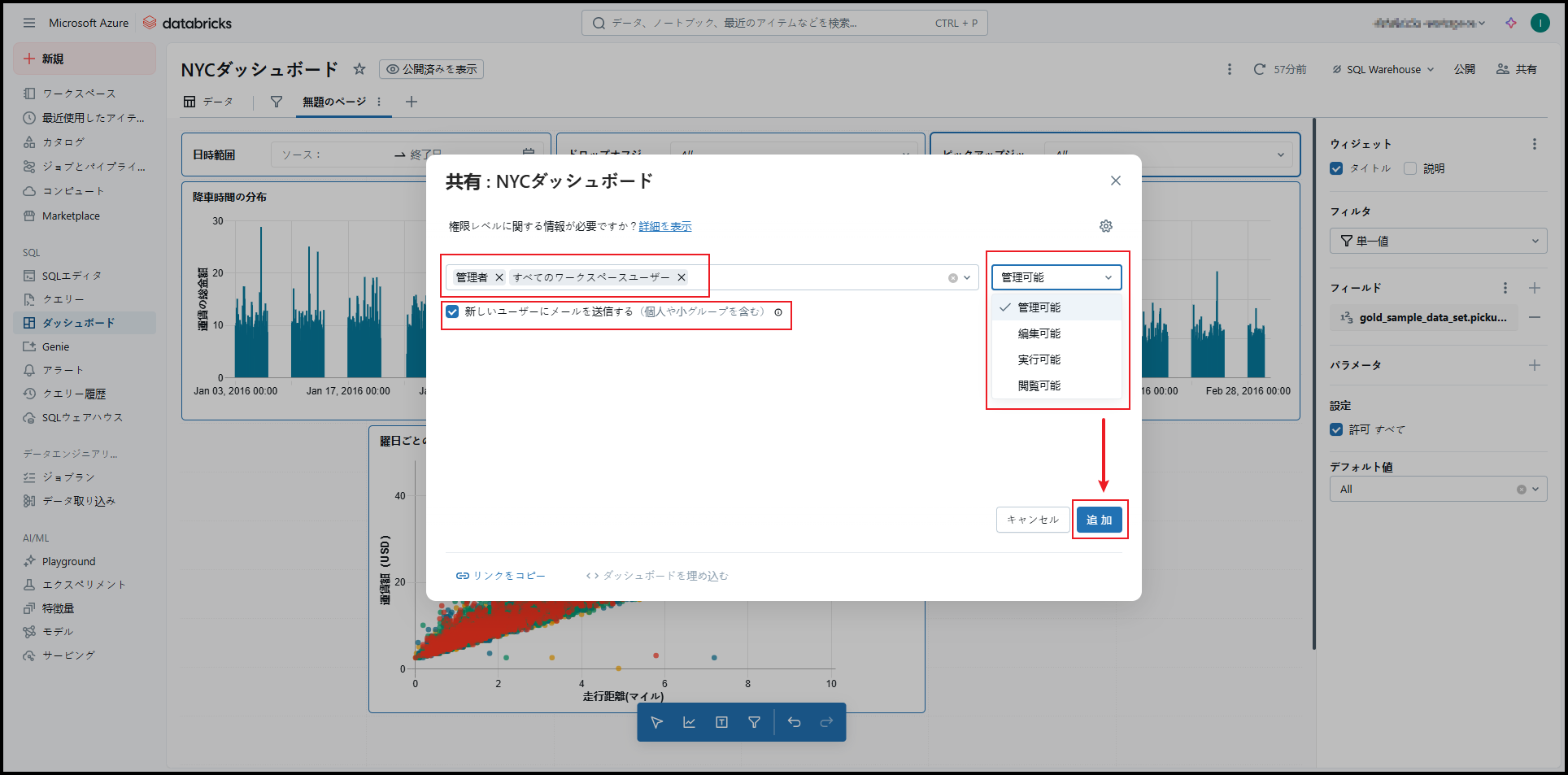This screenshot has width=1568, height=775.
Task: Redo the last dashboard change
Action: (827, 722)
